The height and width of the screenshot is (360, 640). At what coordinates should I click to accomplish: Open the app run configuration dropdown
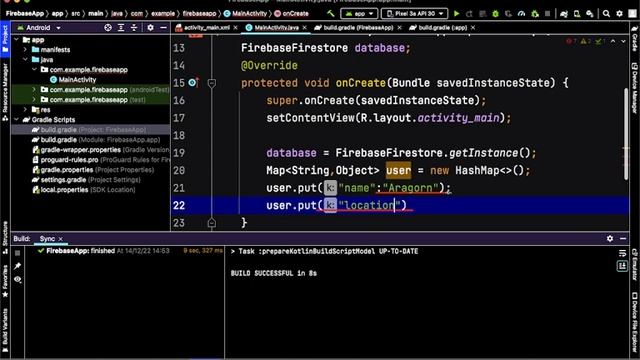point(359,14)
